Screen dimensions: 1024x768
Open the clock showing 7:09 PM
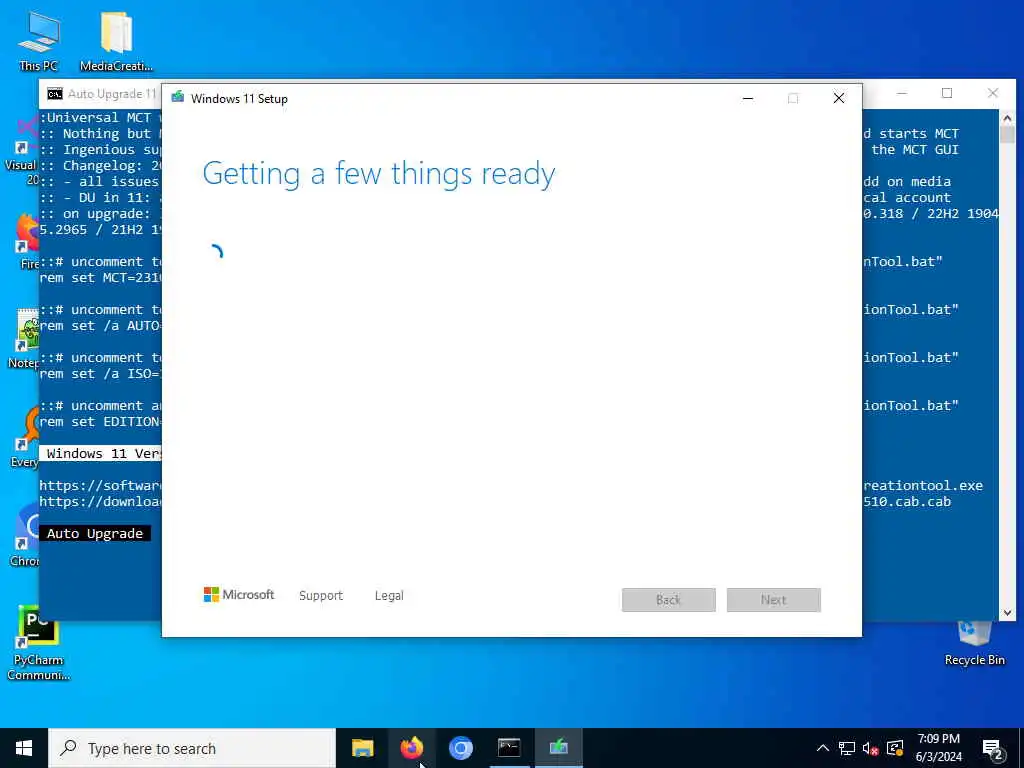click(x=938, y=748)
